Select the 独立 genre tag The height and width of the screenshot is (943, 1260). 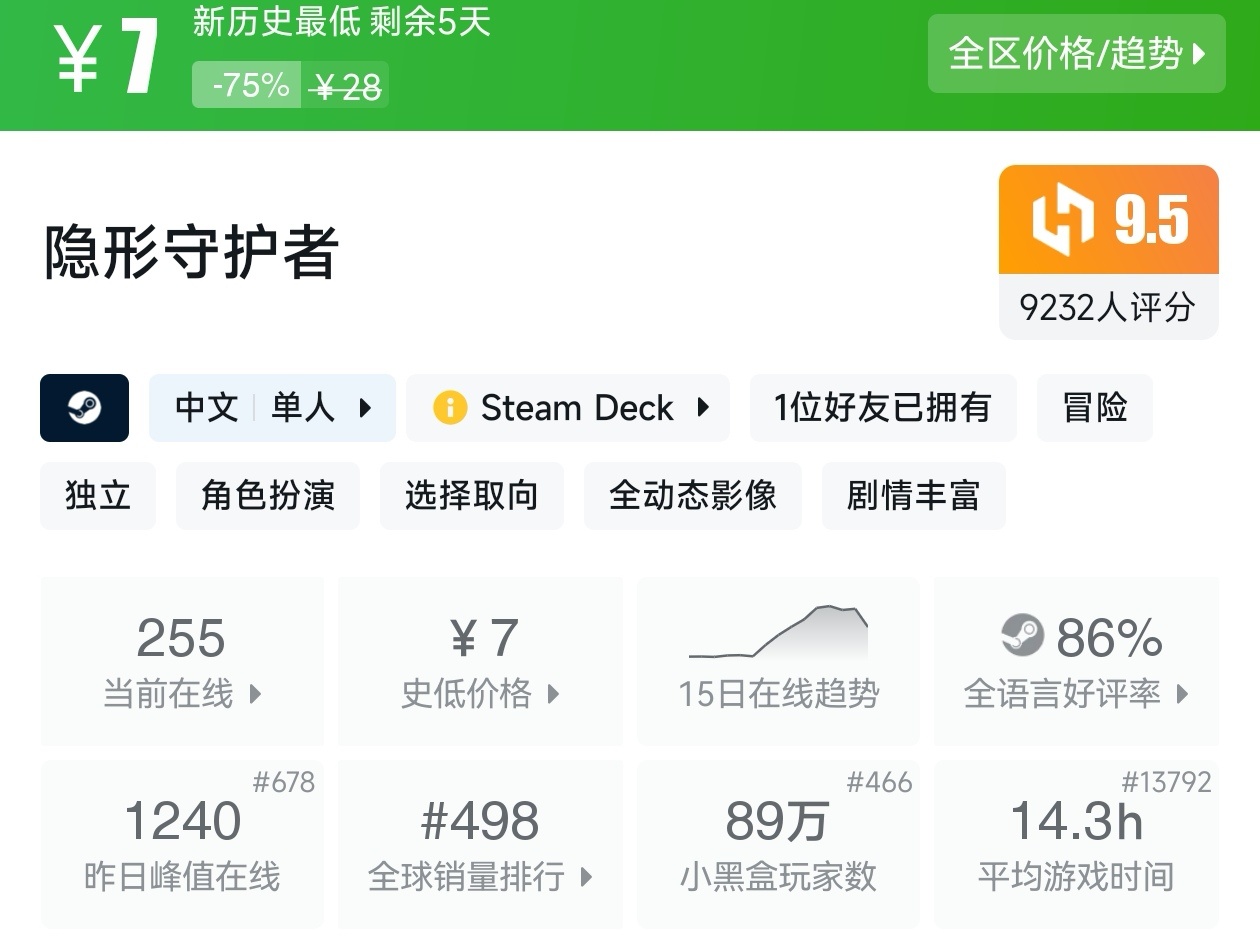point(98,496)
